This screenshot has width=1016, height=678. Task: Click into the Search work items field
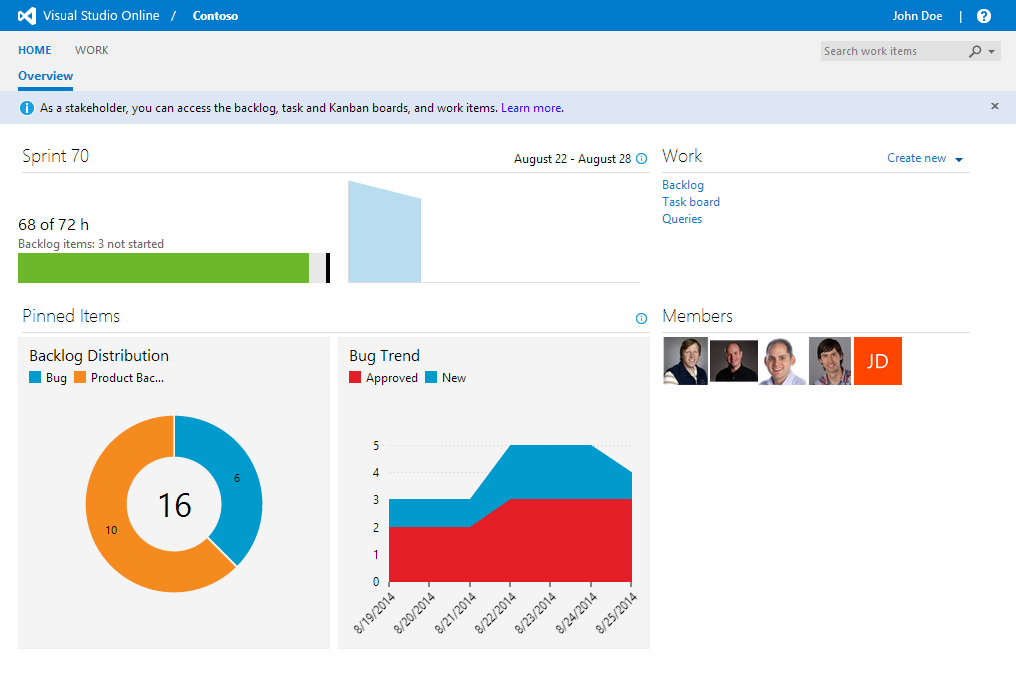pos(890,51)
